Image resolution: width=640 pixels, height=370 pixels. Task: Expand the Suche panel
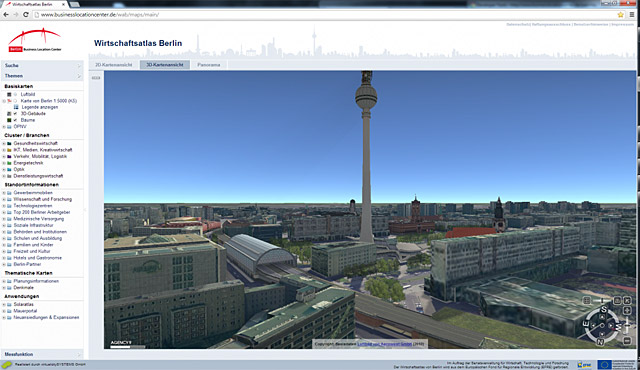coord(42,65)
